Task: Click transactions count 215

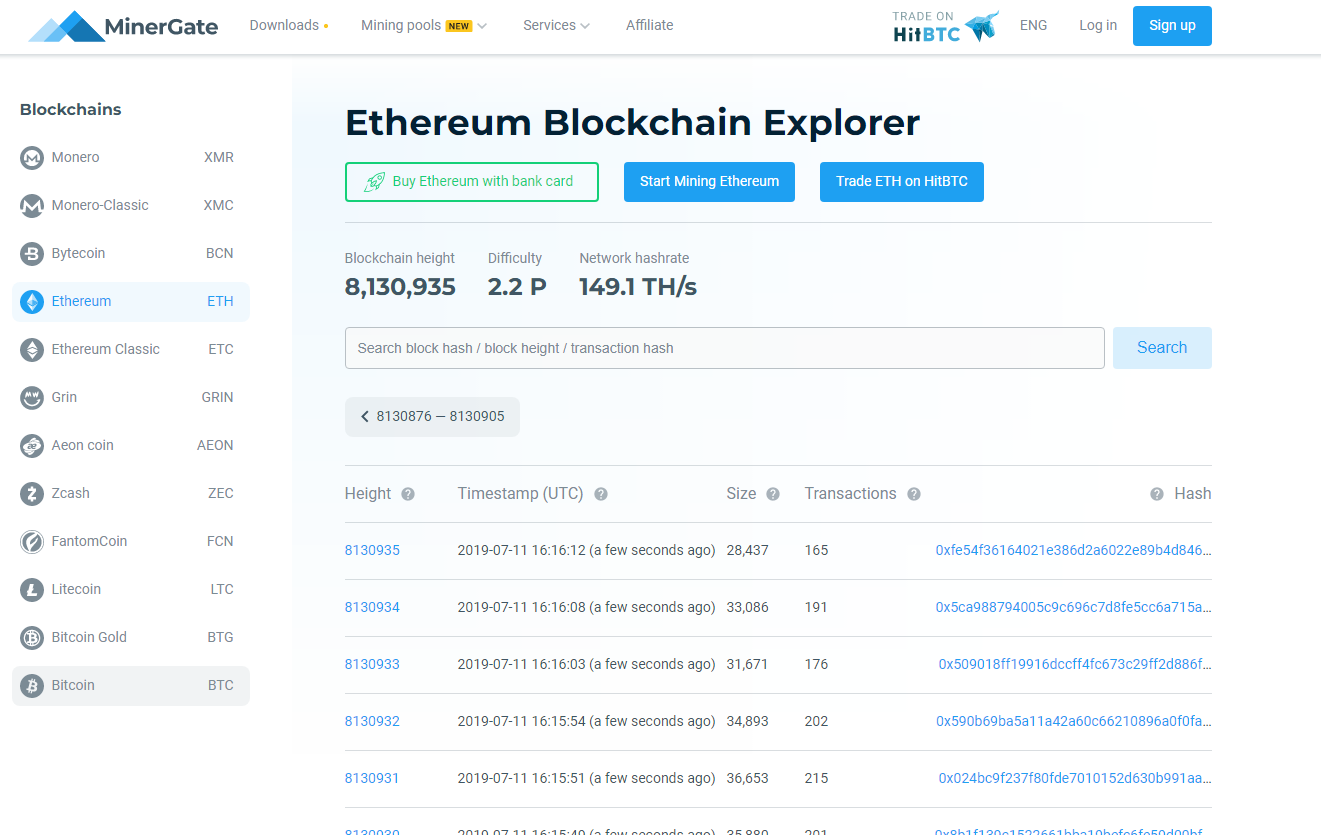Action: click(816, 779)
